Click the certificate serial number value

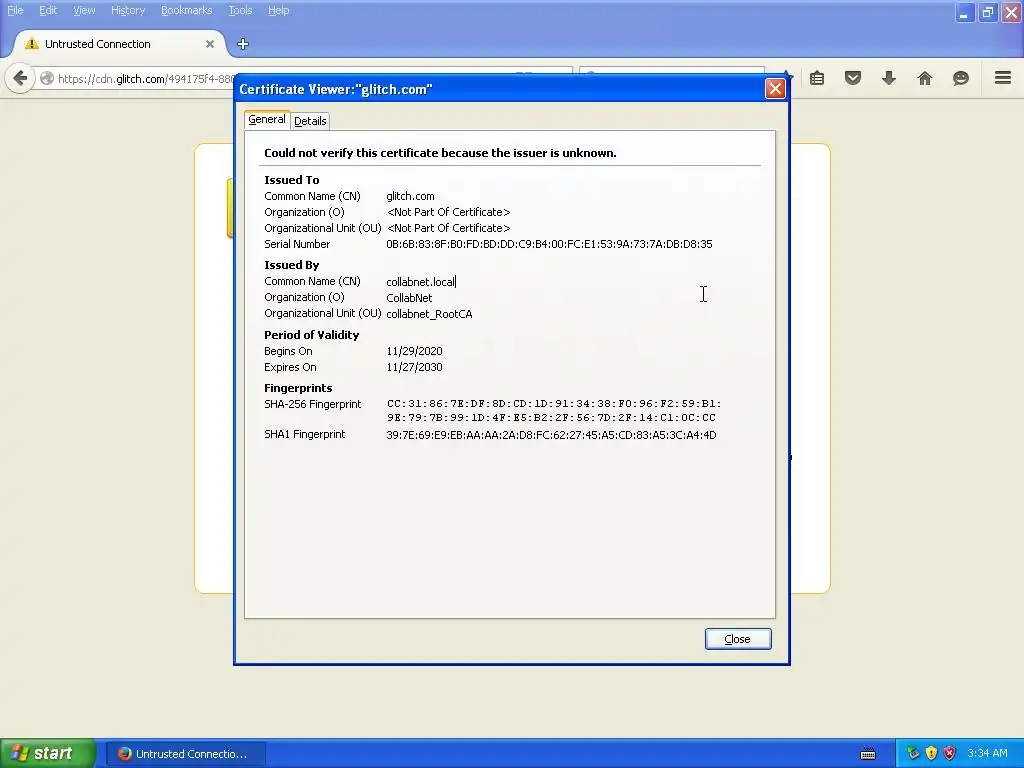(549, 244)
